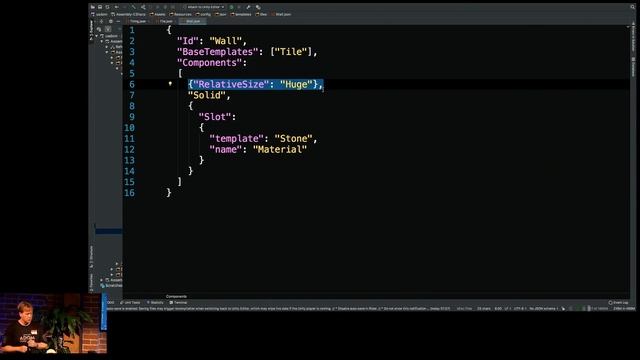Click the "Stone" value on line 11

tap(294, 138)
